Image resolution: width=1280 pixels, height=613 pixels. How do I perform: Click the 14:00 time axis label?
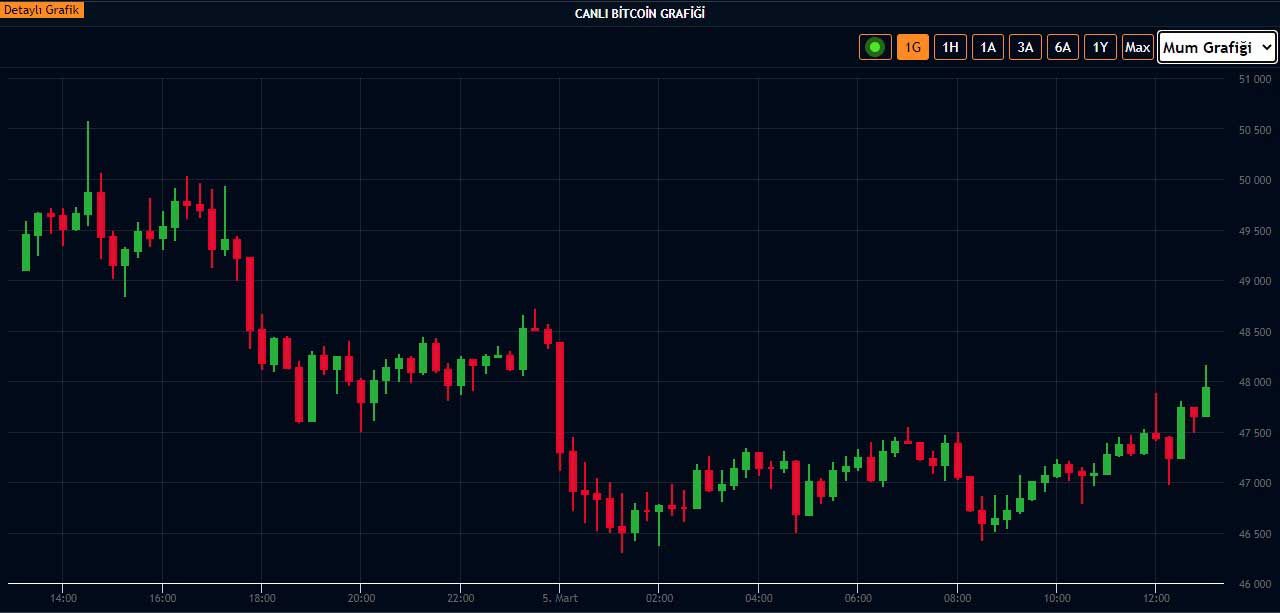[x=62, y=598]
